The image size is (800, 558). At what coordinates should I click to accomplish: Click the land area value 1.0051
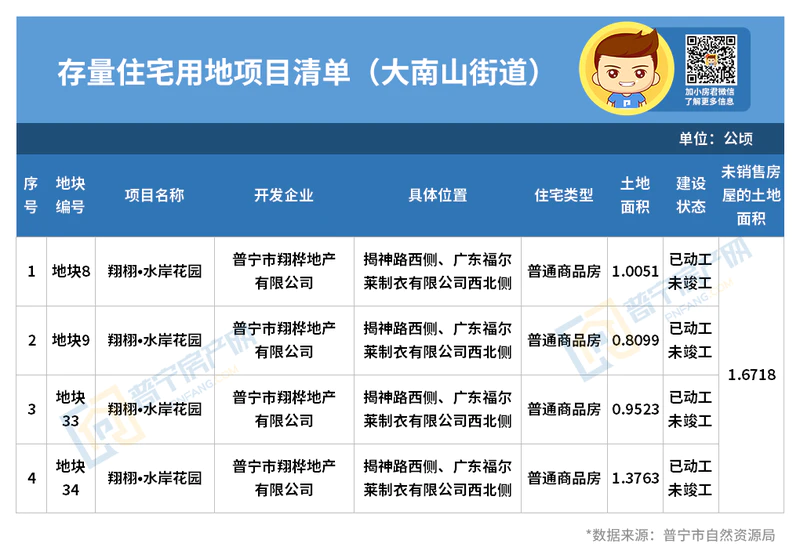(635, 271)
